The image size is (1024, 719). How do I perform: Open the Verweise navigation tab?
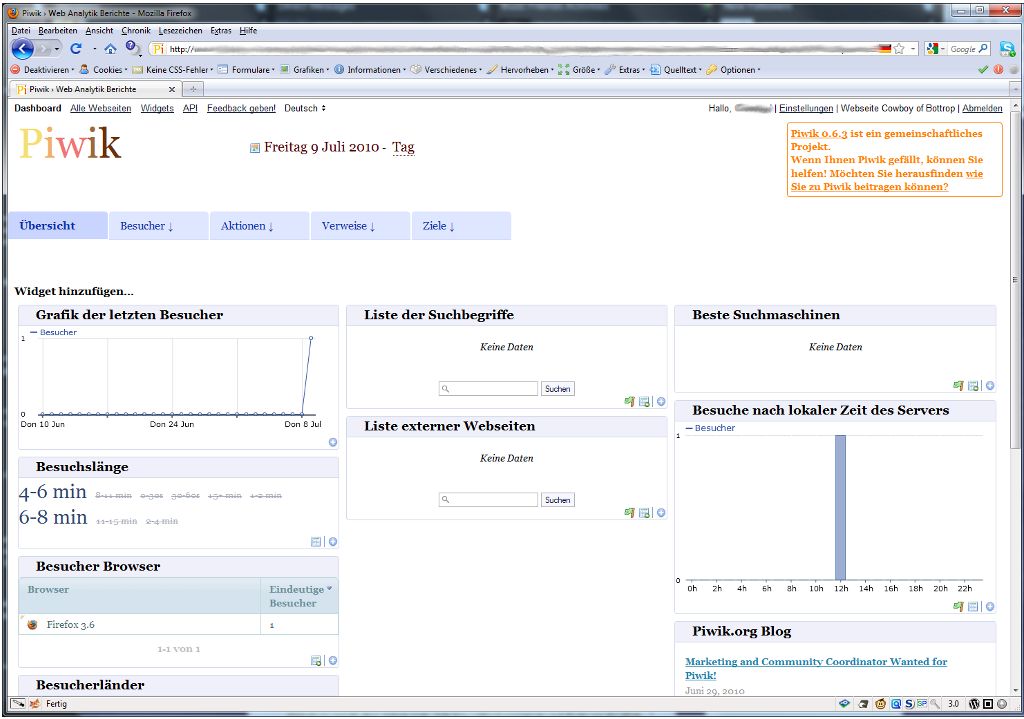tap(360, 225)
